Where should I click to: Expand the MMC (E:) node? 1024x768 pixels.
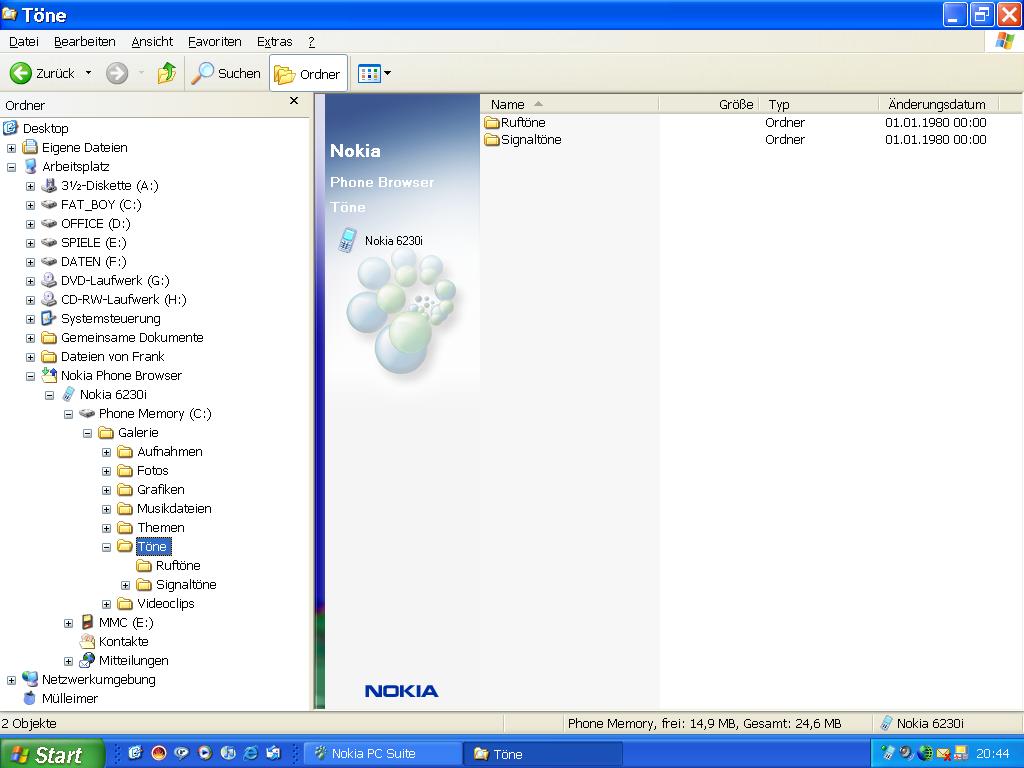[x=68, y=623]
